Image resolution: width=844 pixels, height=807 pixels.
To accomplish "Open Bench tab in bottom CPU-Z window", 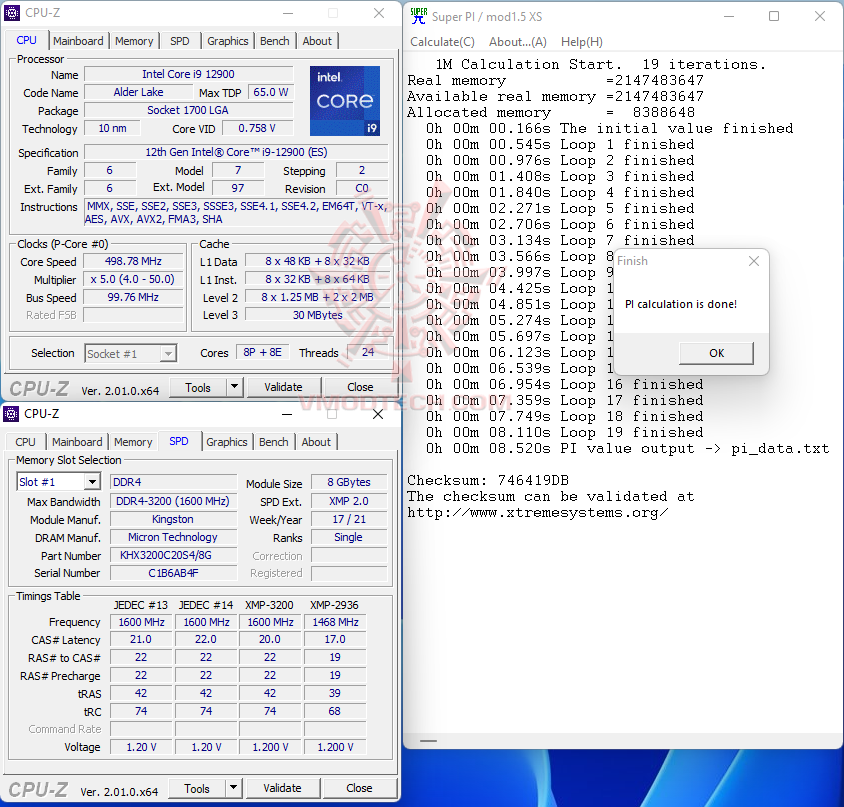I will click(x=273, y=442).
